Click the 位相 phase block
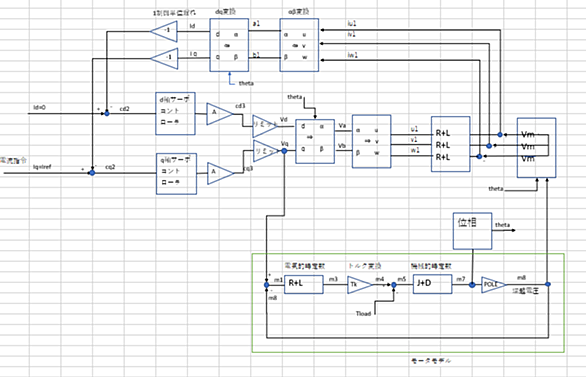This screenshot has height=377, width=586. (x=472, y=231)
